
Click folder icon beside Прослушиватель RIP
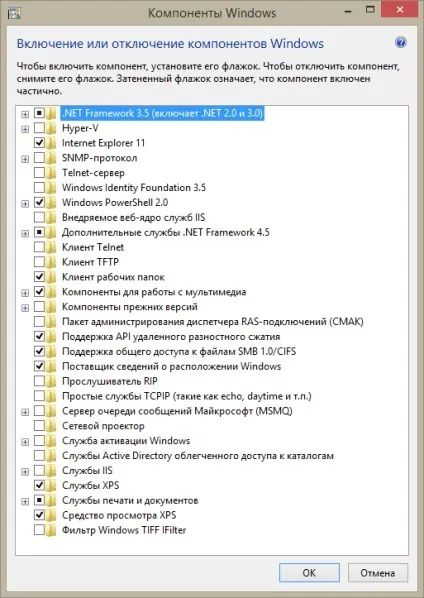tap(51, 381)
